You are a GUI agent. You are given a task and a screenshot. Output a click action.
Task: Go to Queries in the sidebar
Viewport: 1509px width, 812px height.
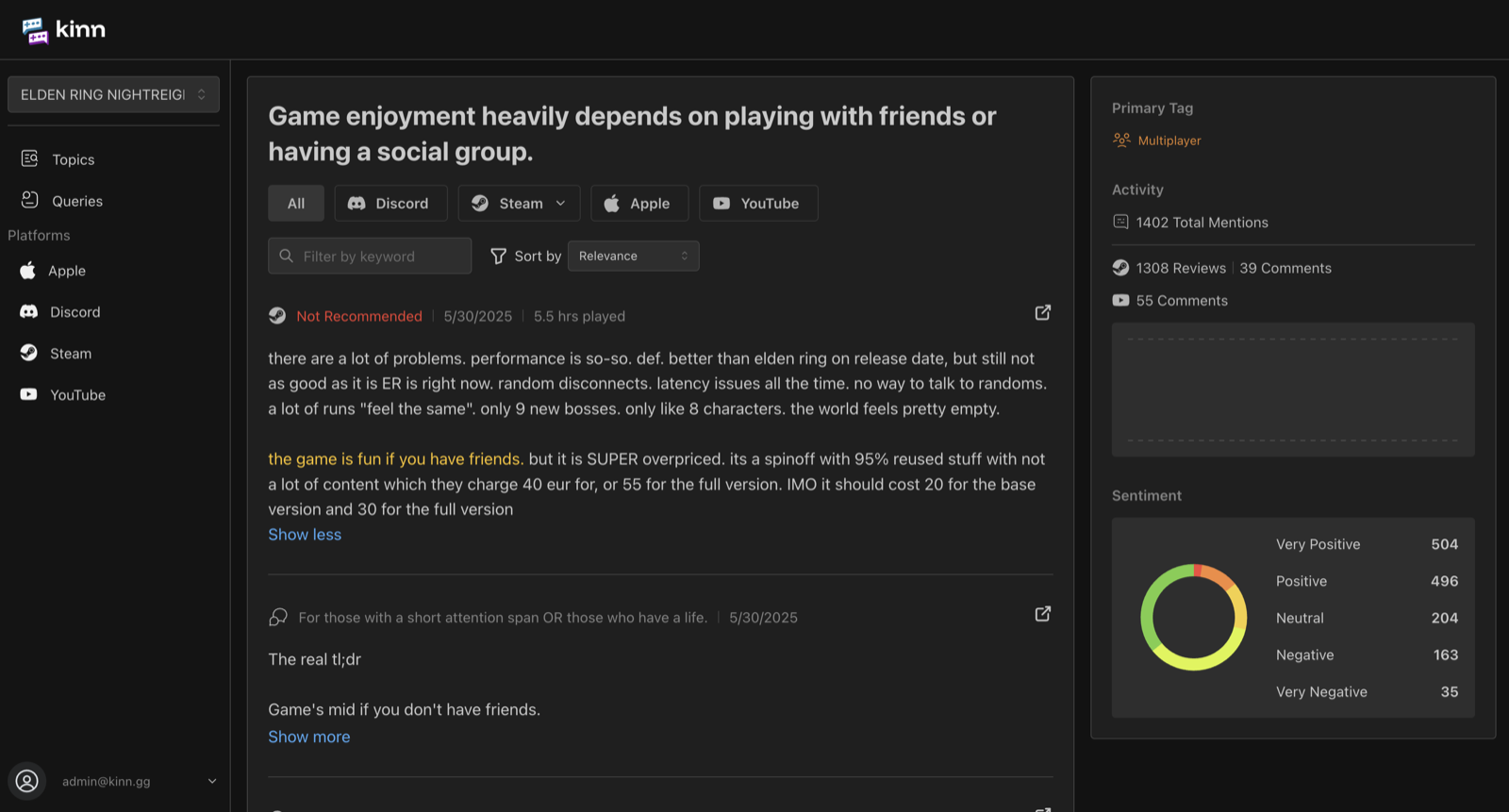coord(77,201)
